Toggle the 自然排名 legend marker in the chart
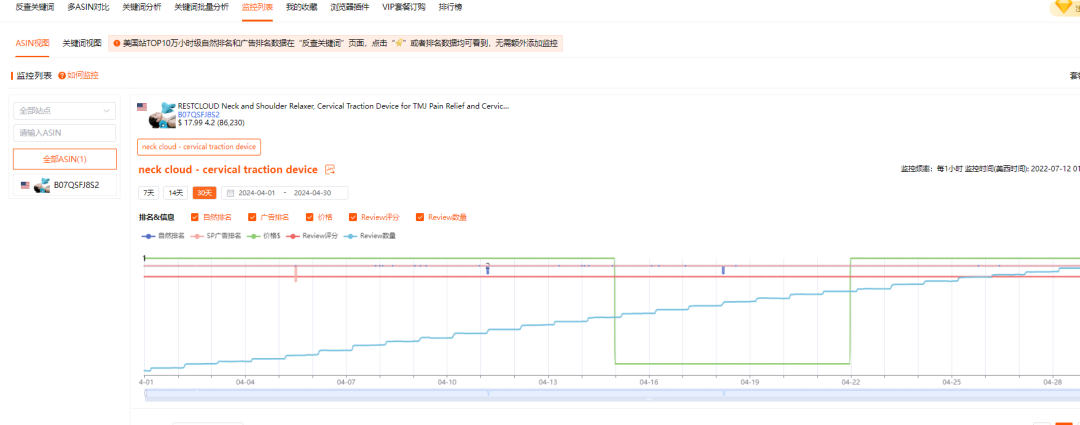This screenshot has height=425, width=1080. [148, 236]
